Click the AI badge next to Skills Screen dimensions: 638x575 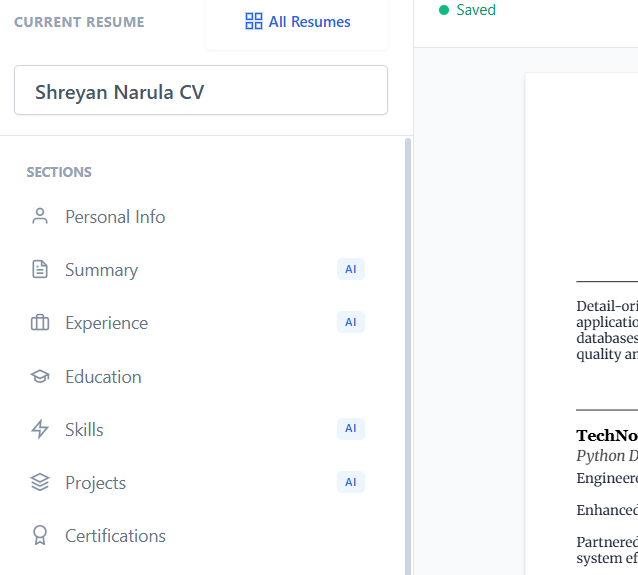coord(350,429)
